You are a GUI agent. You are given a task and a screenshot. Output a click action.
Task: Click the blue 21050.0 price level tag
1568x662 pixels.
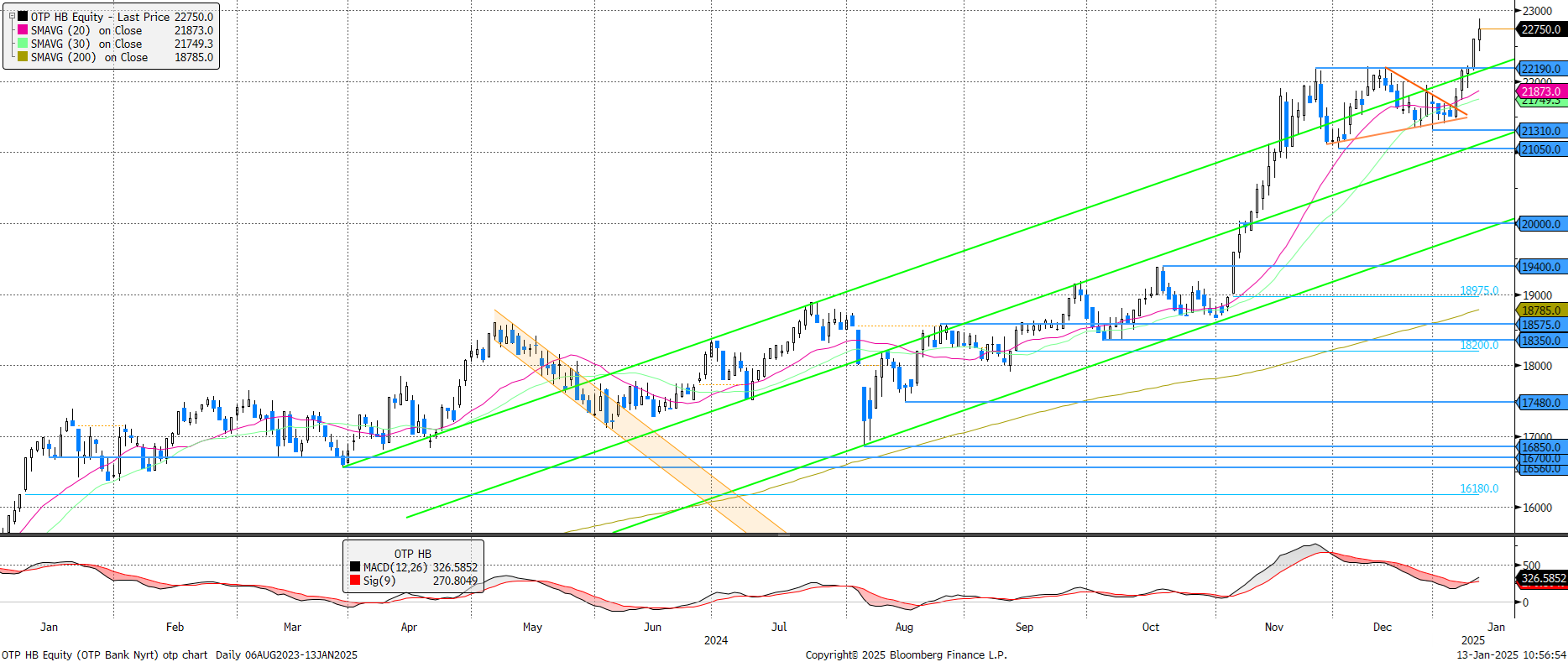(1541, 149)
